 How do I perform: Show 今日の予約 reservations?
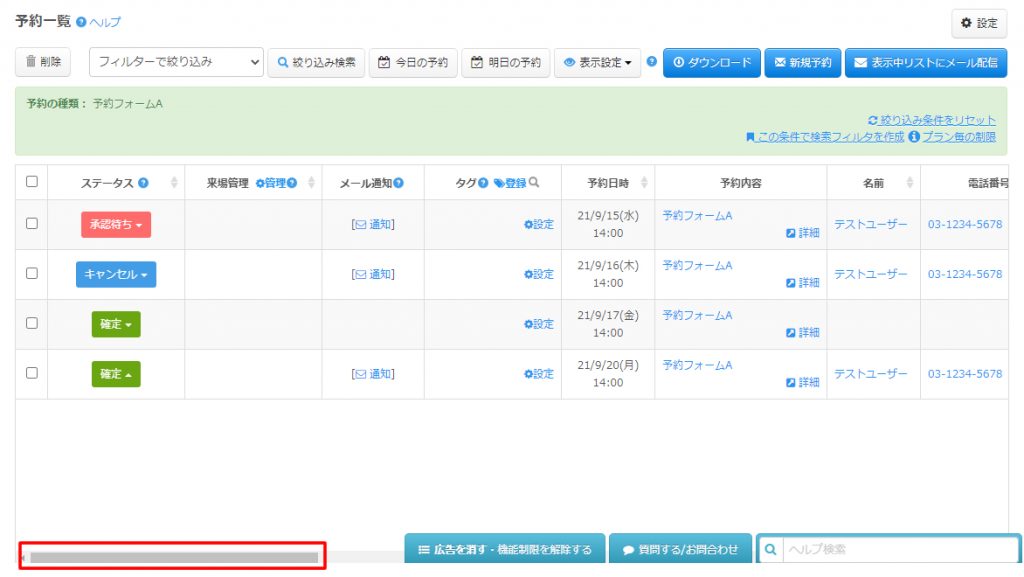413,62
